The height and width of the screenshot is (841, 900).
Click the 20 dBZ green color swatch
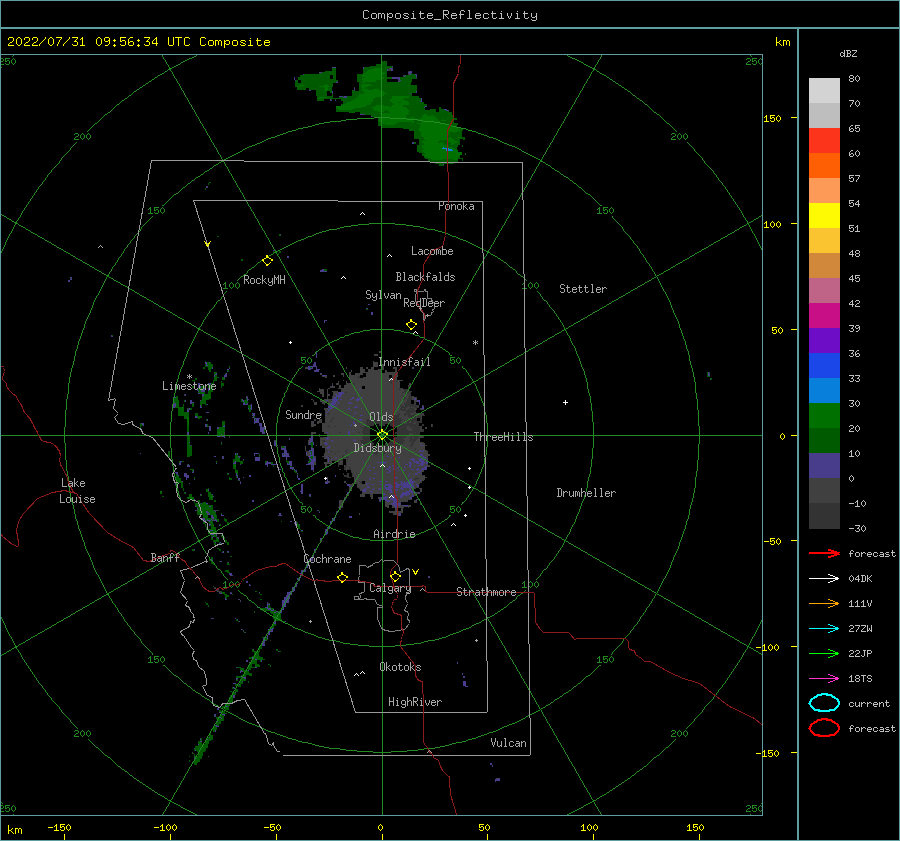[824, 415]
